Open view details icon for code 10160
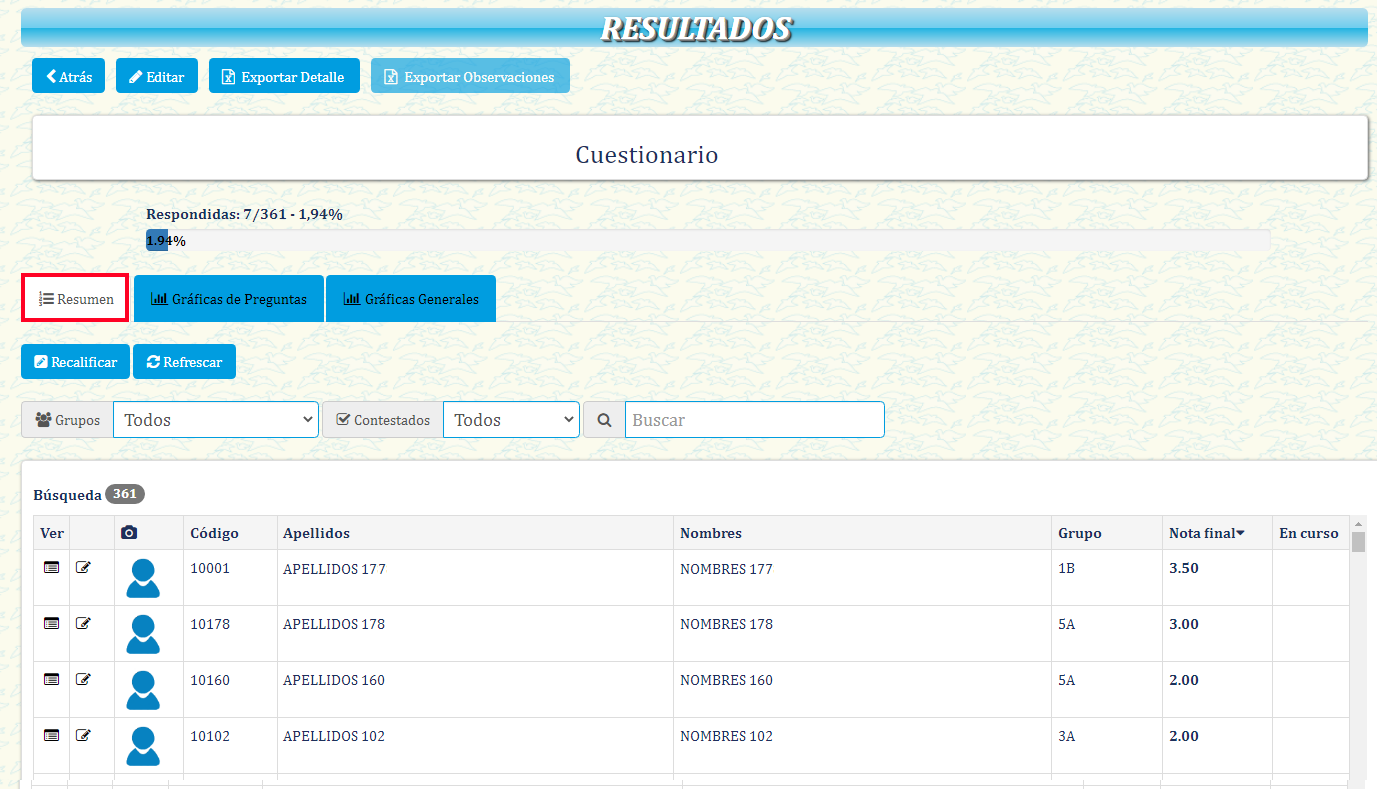1377x789 pixels. pyautogui.click(x=52, y=679)
